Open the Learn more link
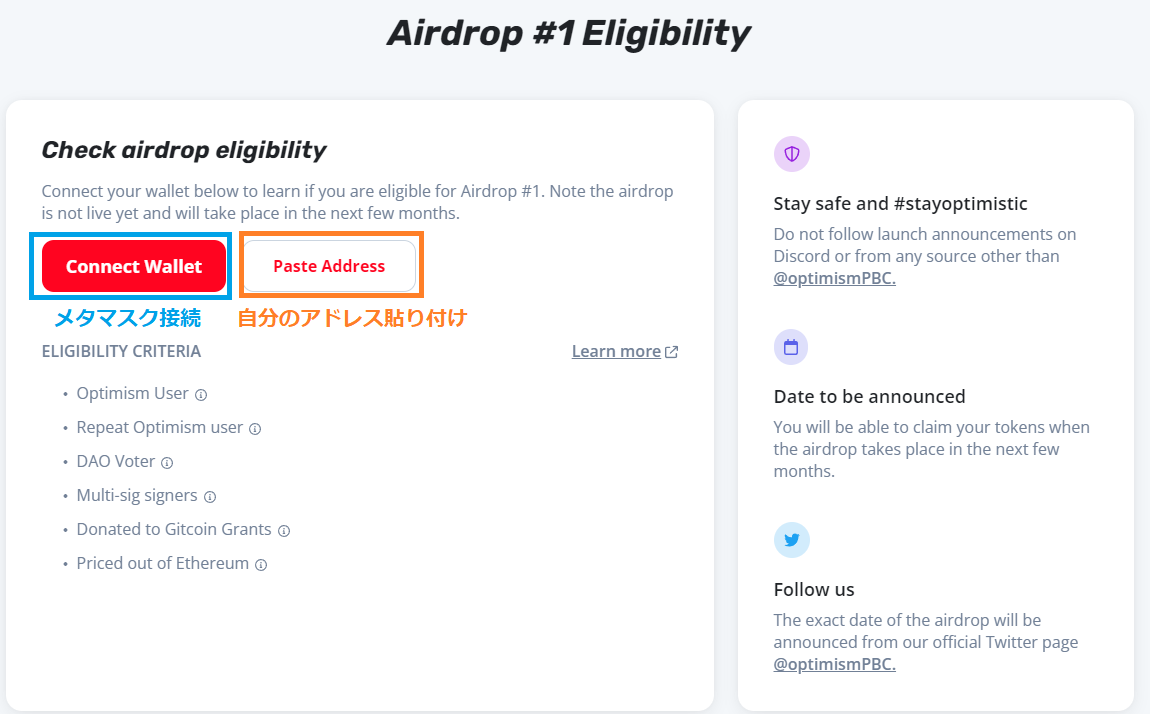Image resolution: width=1150 pixels, height=714 pixels. click(x=616, y=351)
